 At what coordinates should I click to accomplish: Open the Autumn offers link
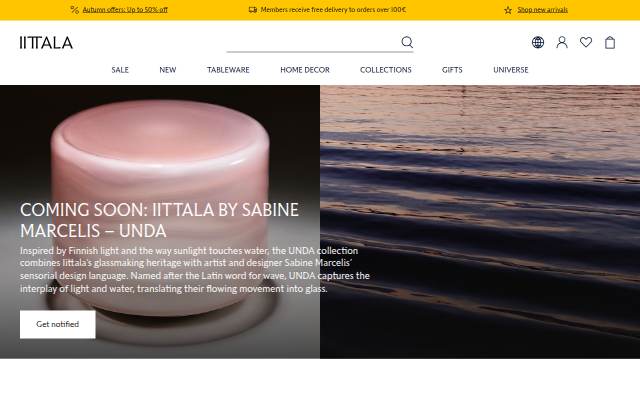coord(125,10)
